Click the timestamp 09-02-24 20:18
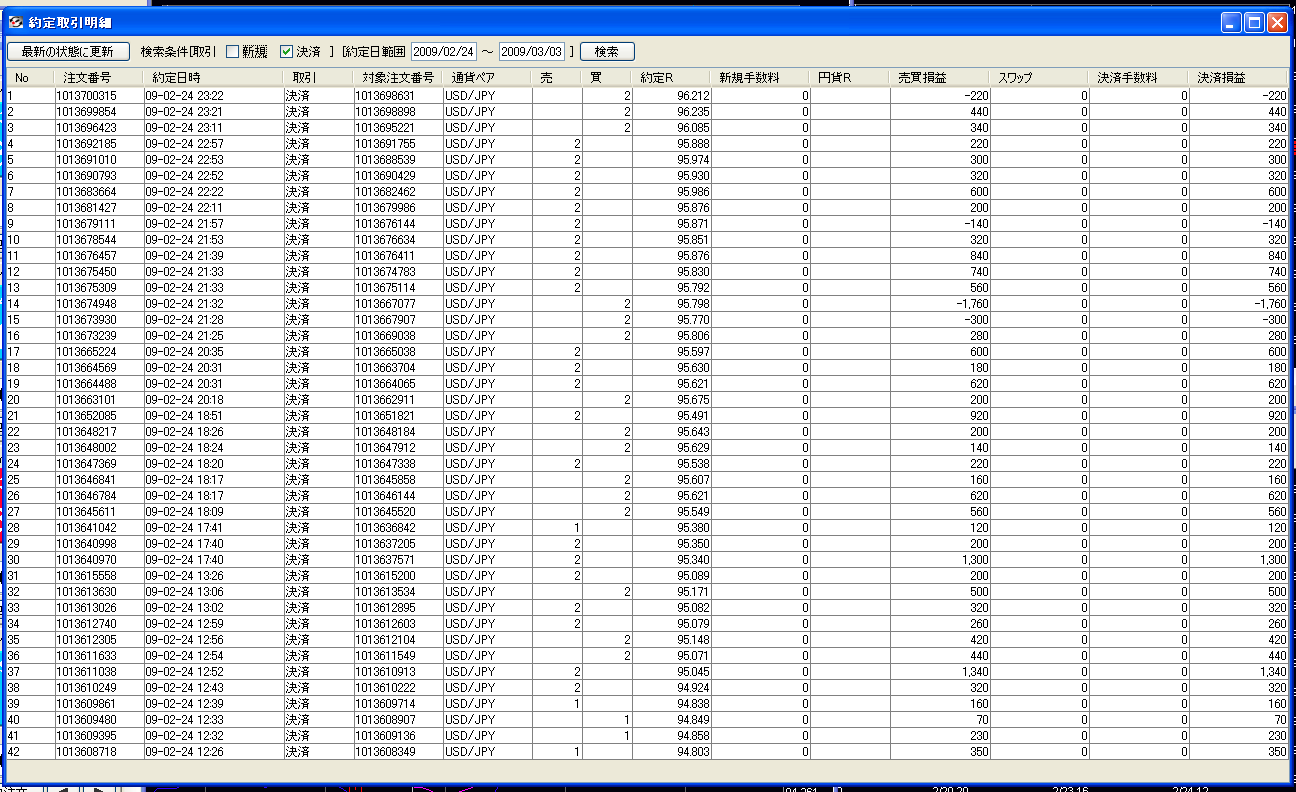The width and height of the screenshot is (1296, 792). pos(184,400)
